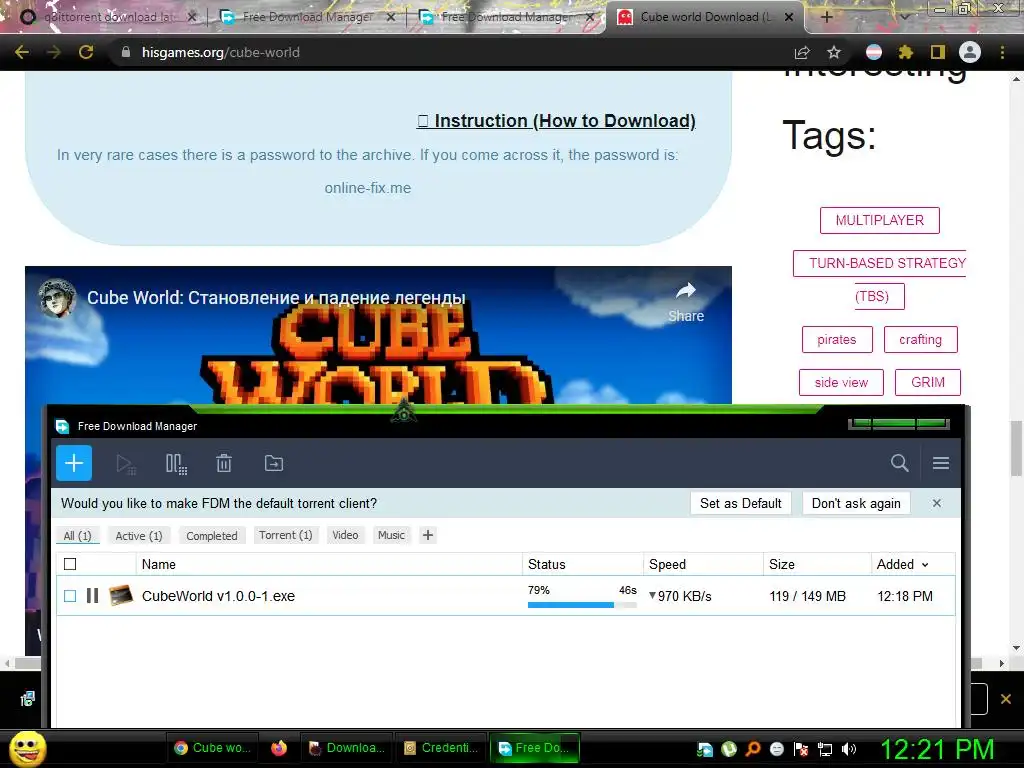Click the MULTIPLAYER tag
Image resolution: width=1024 pixels, height=768 pixels.
pyautogui.click(x=880, y=220)
